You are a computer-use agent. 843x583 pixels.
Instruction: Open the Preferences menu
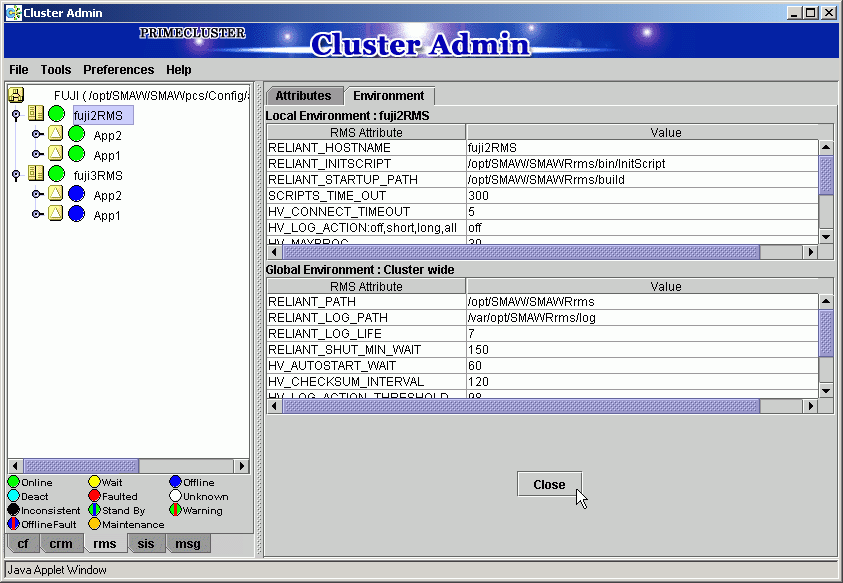click(x=118, y=70)
